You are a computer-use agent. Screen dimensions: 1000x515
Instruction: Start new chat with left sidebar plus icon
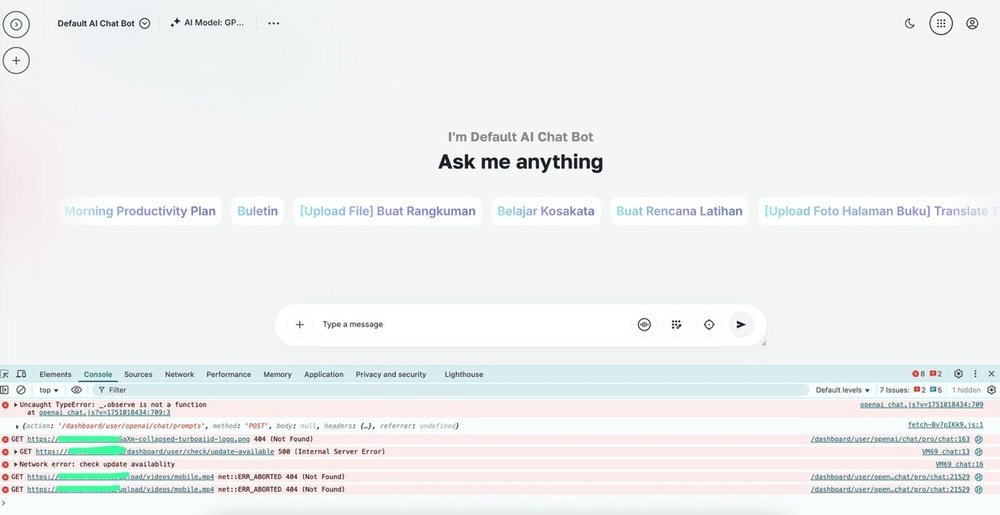16,60
